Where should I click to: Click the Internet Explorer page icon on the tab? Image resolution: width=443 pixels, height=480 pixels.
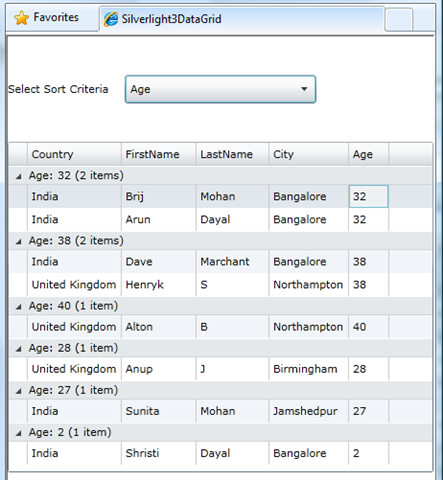[111, 19]
